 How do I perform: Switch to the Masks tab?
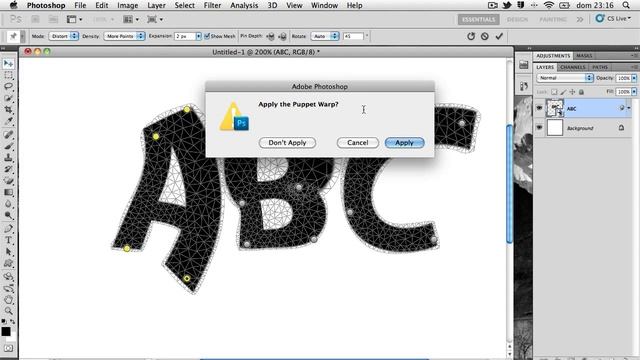coord(584,56)
